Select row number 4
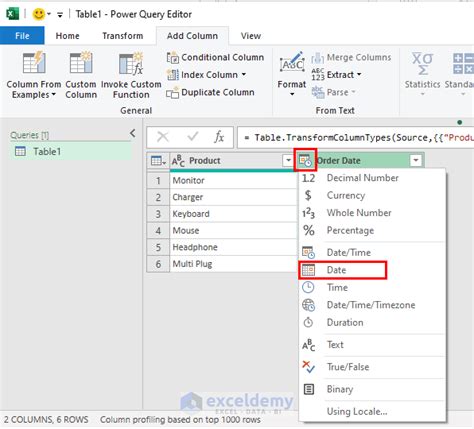This screenshot has height=429, width=474. (158, 230)
